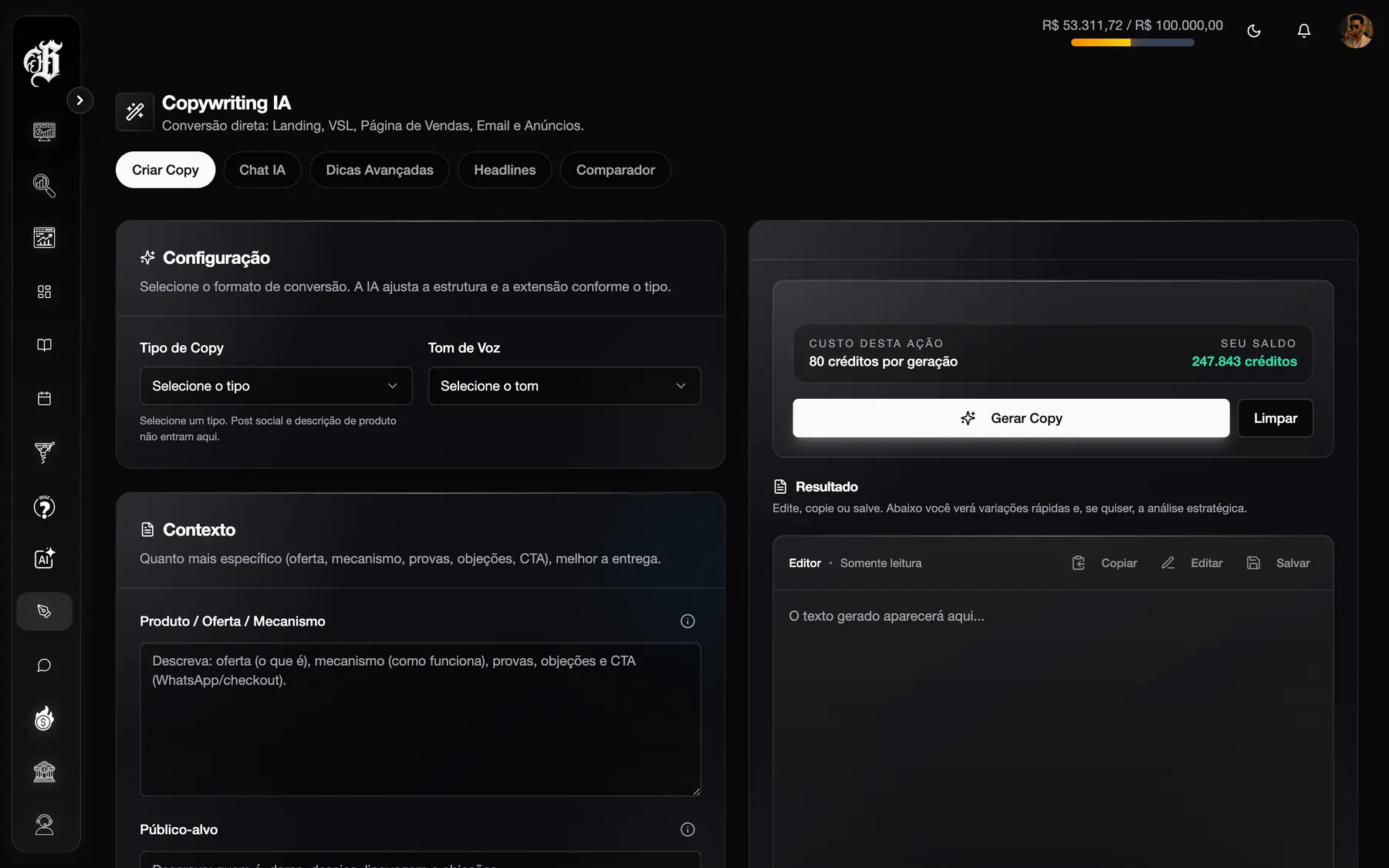1389x868 pixels.
Task: Open the notifications bell
Action: pos(1303,31)
